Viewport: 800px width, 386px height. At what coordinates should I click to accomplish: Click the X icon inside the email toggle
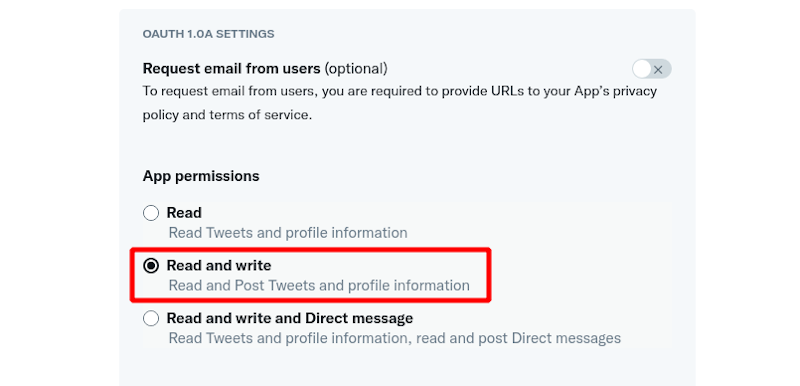click(658, 70)
